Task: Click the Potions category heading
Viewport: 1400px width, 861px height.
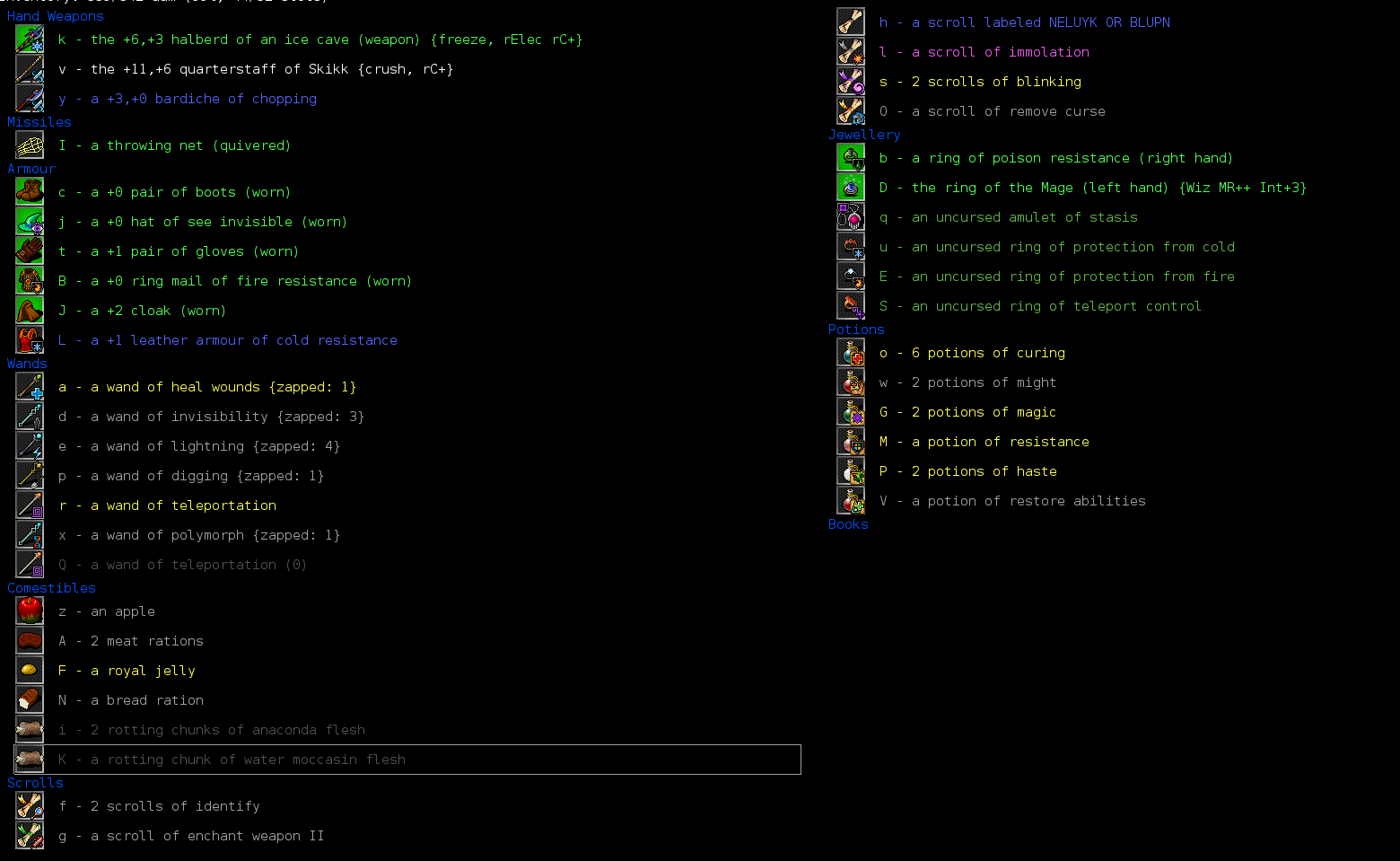Action: 856,329
